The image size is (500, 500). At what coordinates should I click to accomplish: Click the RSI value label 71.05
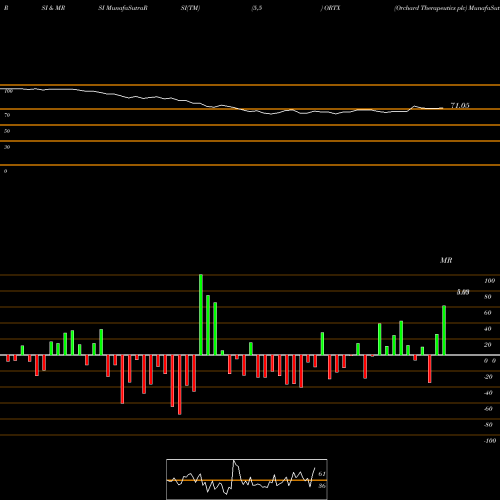[460, 106]
